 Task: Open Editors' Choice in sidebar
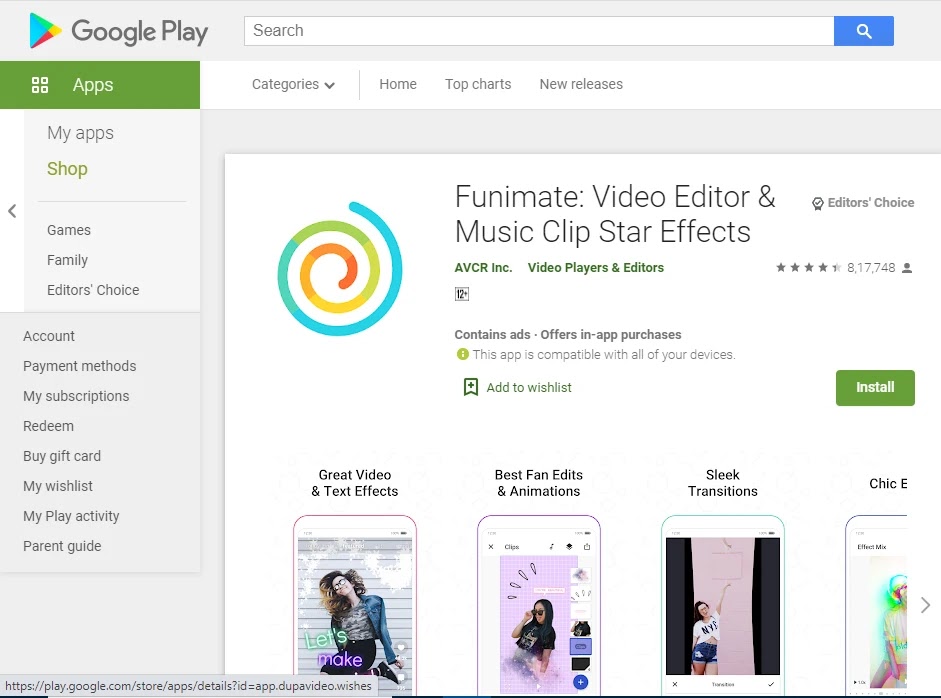pos(93,290)
